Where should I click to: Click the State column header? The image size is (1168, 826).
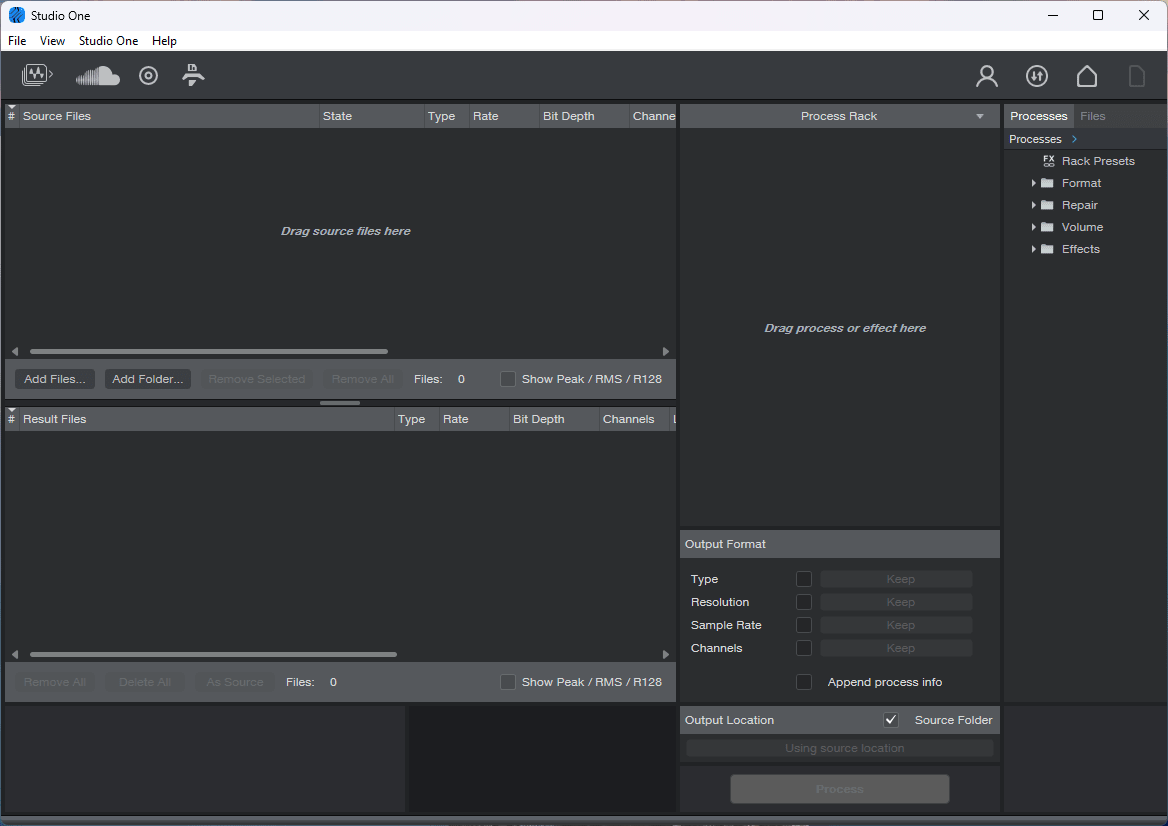point(371,116)
